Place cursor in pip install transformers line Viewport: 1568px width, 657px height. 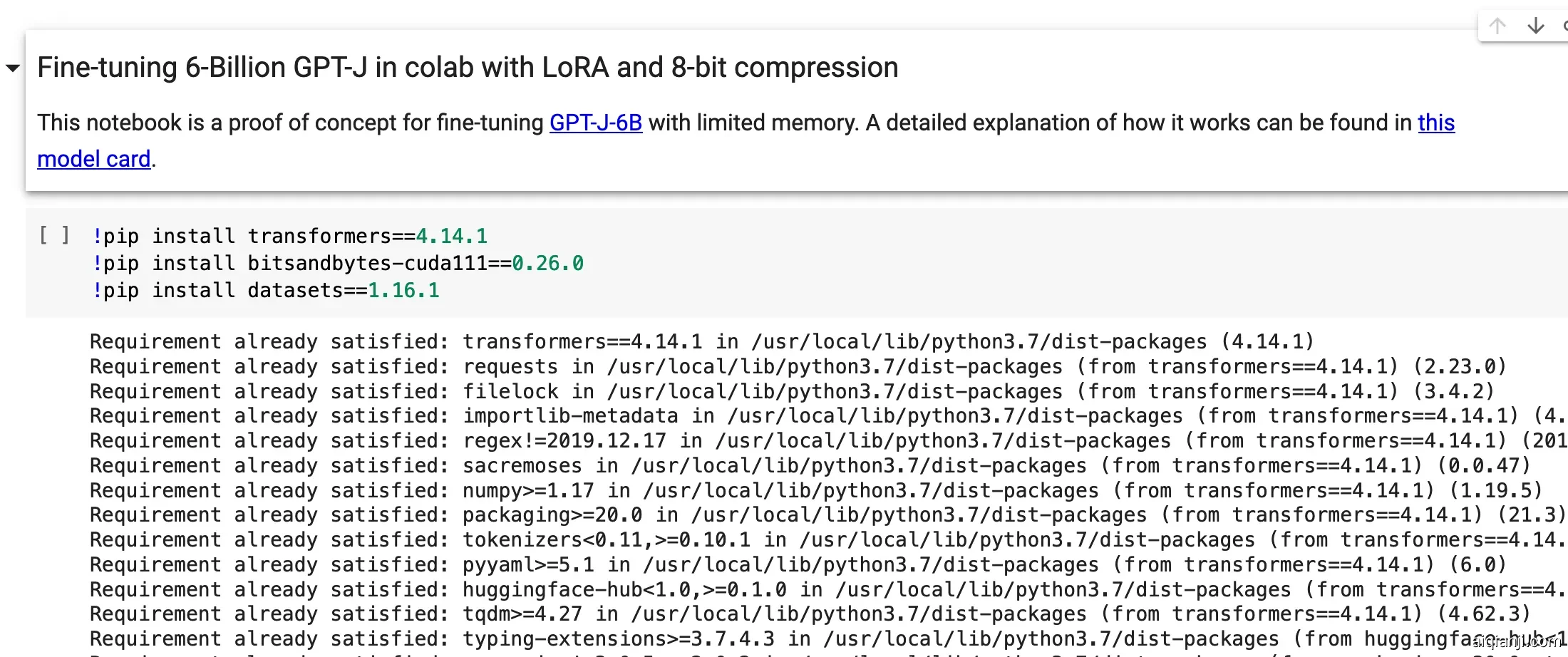[289, 236]
